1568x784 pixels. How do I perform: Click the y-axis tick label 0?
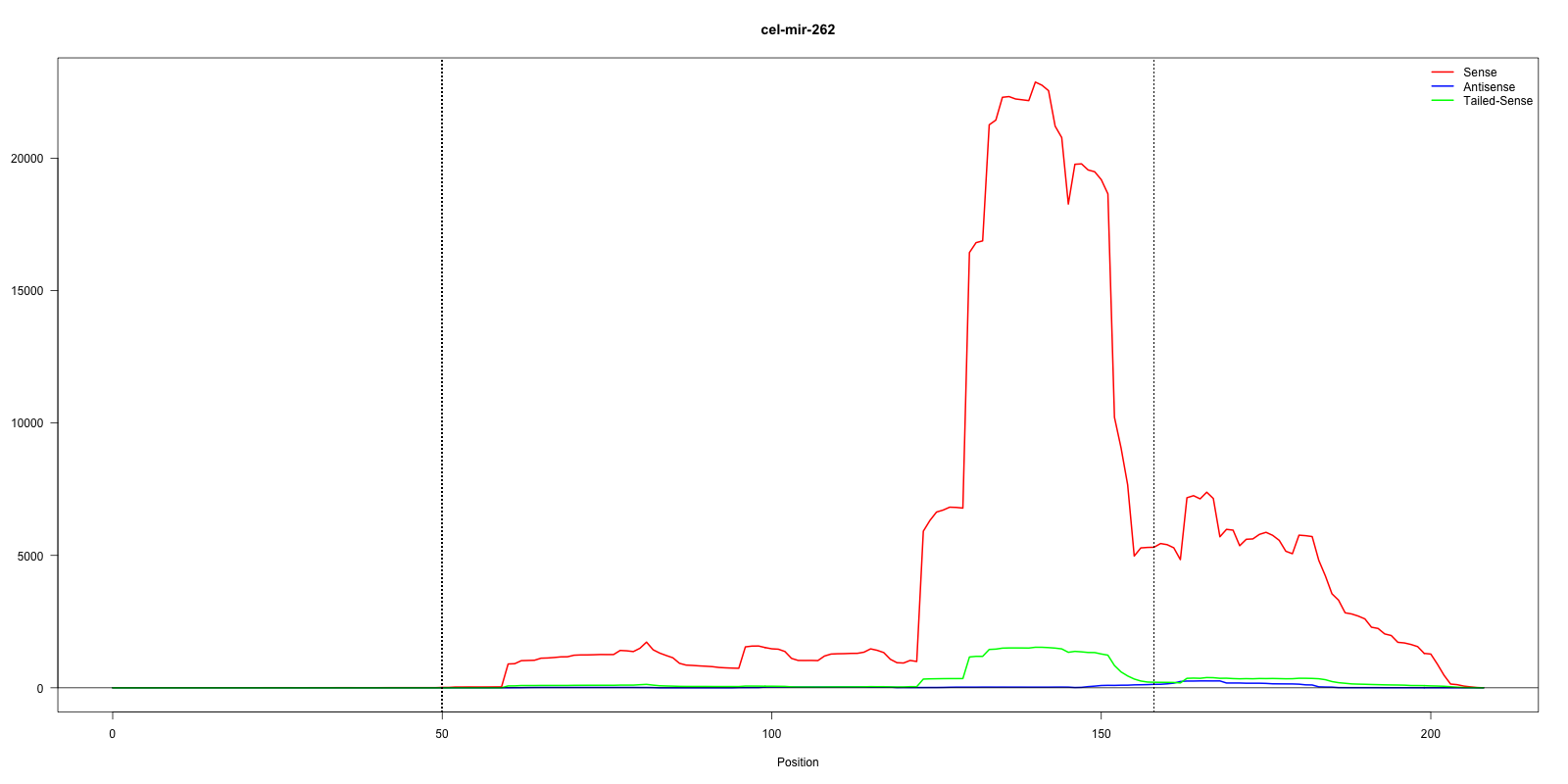pos(40,688)
